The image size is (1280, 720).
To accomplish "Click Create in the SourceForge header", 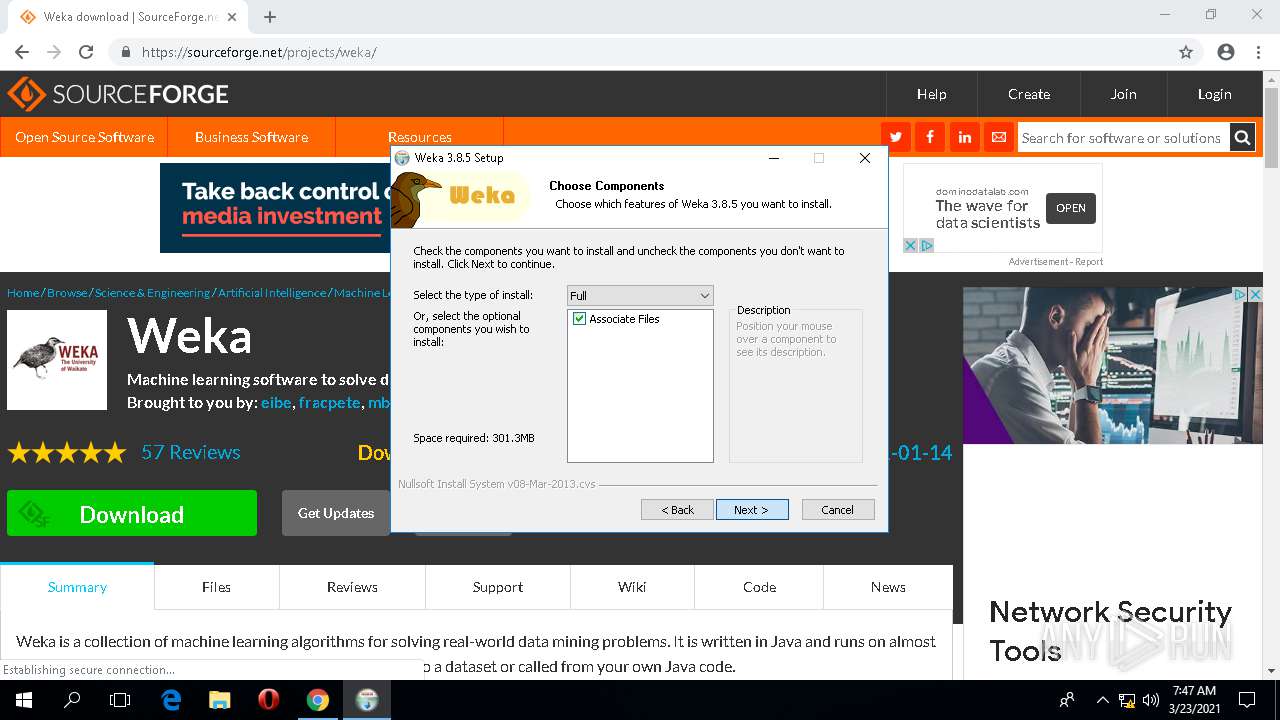I will (x=1029, y=94).
